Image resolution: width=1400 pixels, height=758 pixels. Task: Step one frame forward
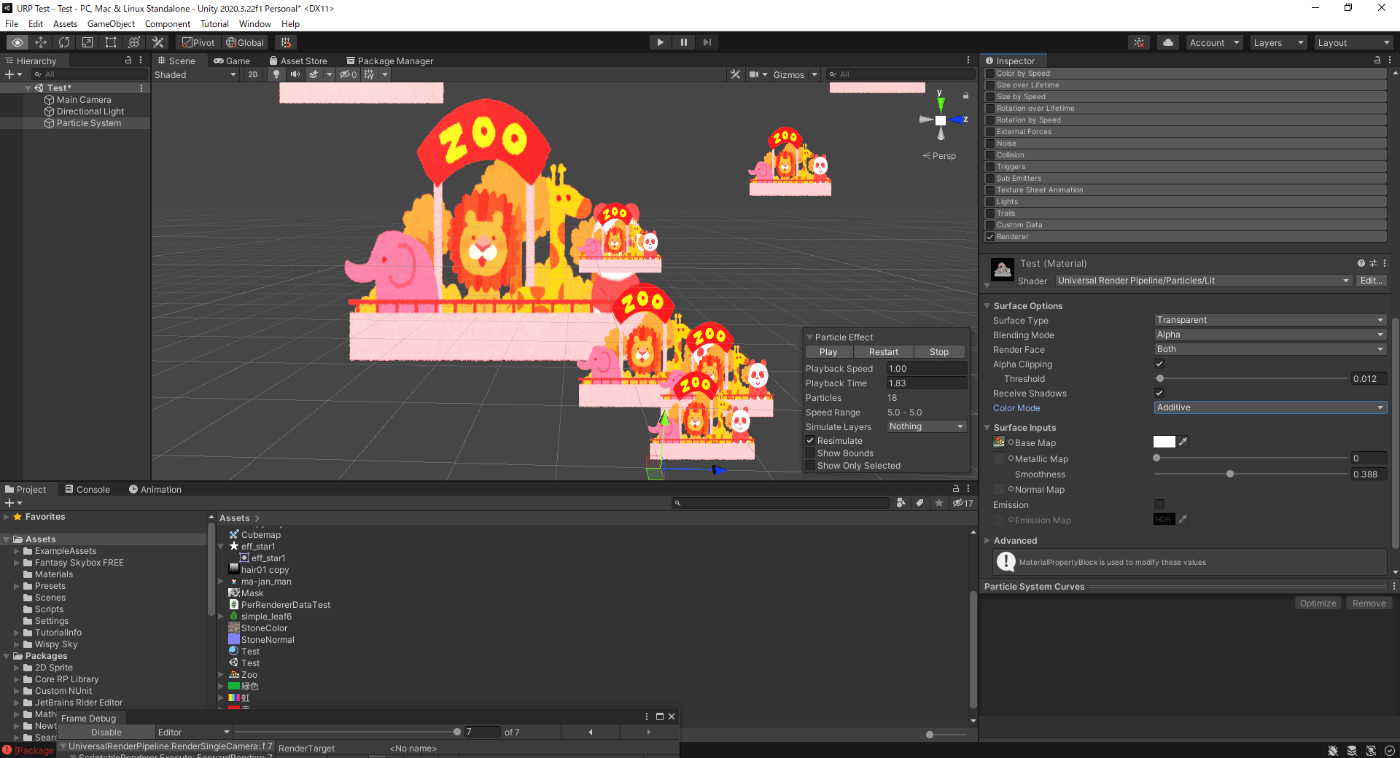coord(707,42)
